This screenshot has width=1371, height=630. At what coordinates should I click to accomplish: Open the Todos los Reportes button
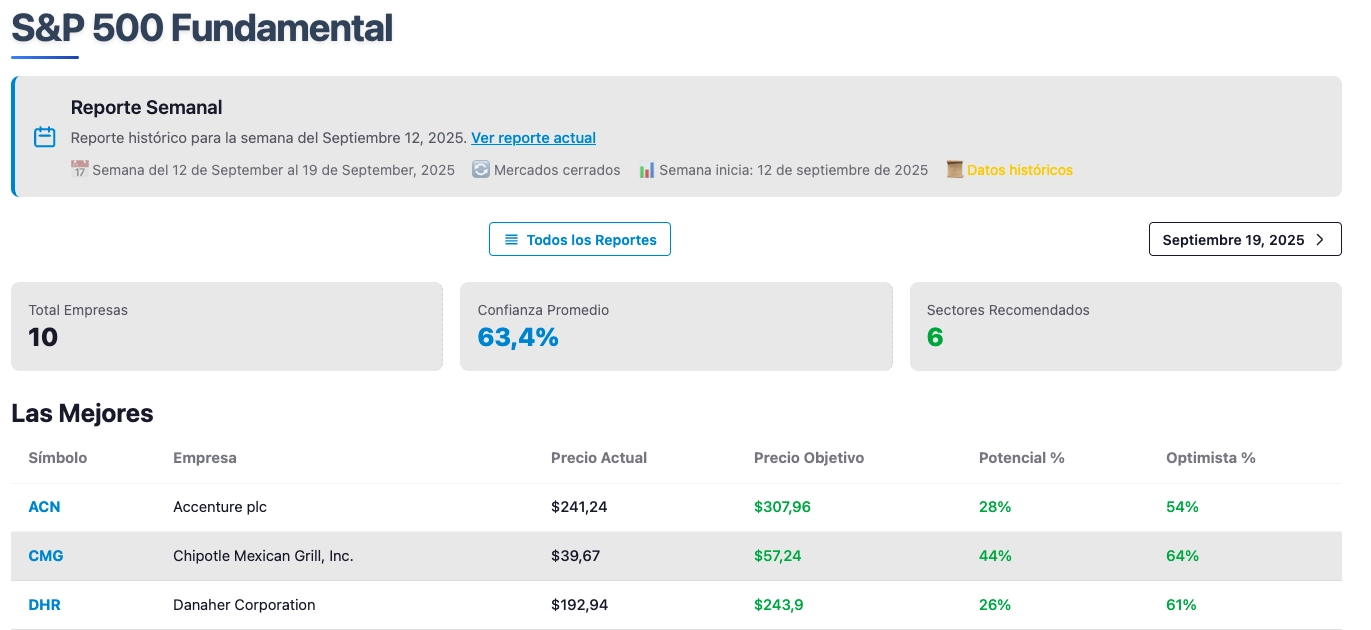[580, 240]
